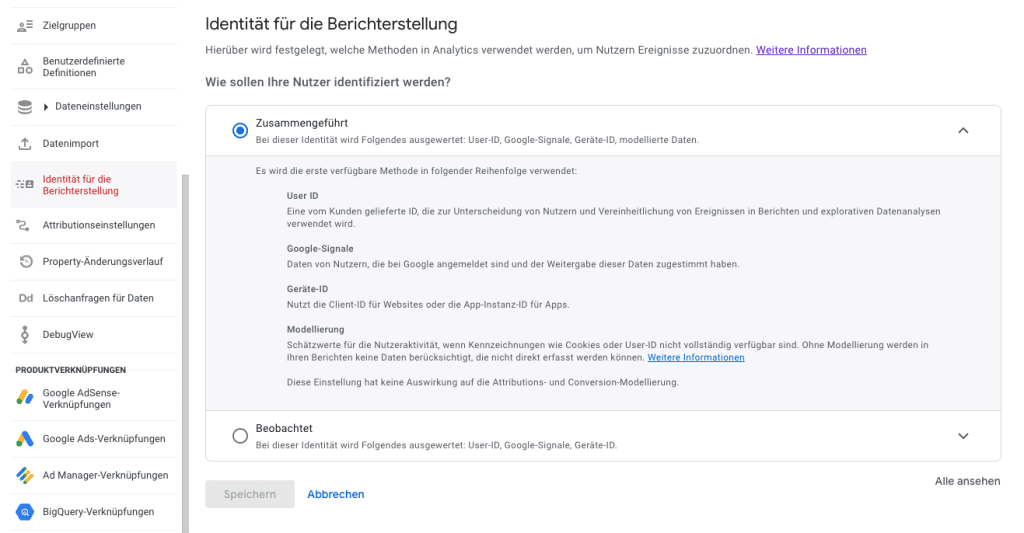Click the Ad Manager logo icon
The image size is (1024, 533).
(x=25, y=476)
